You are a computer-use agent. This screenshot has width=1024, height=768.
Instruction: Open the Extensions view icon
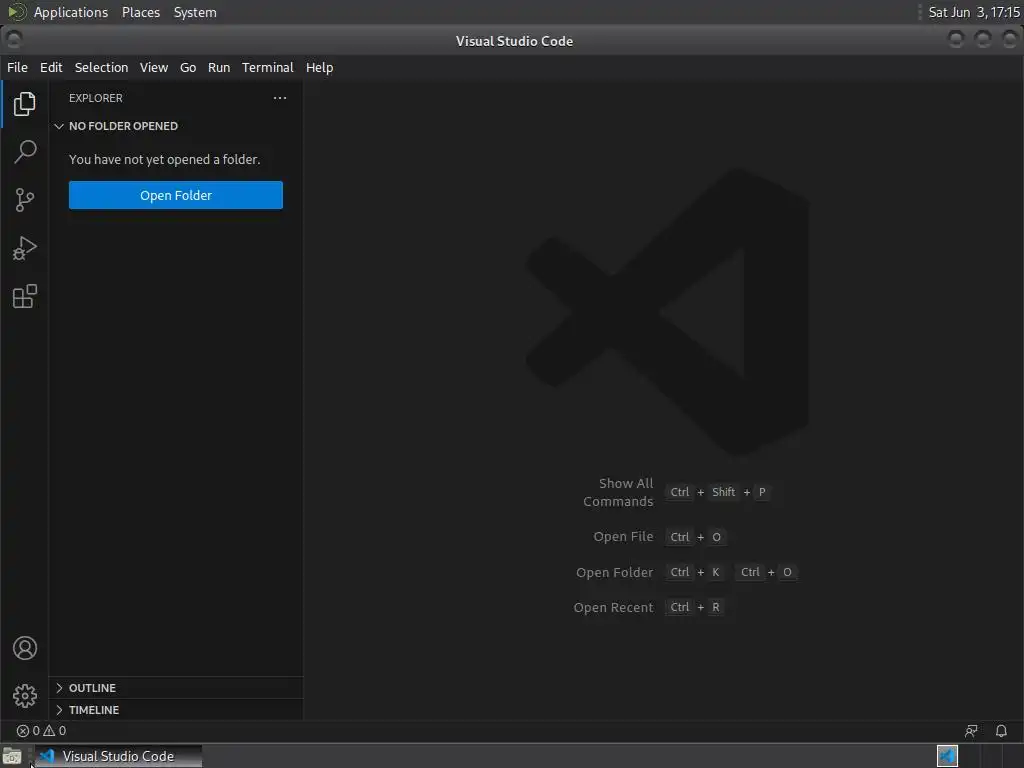(25, 296)
